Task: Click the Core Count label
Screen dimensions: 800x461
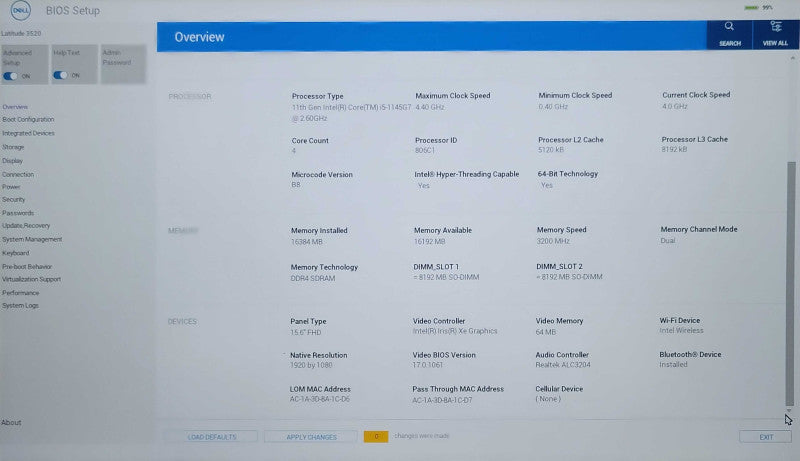Action: click(x=310, y=141)
